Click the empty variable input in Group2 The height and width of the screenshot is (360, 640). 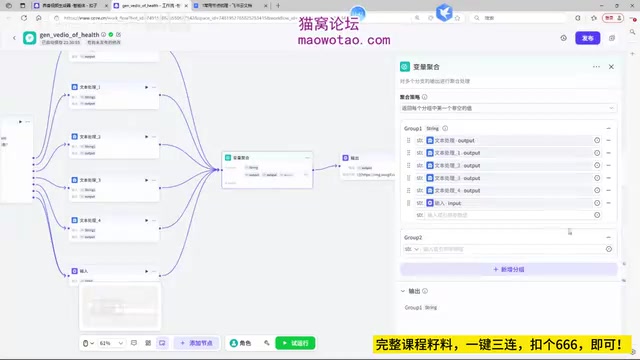click(512, 249)
